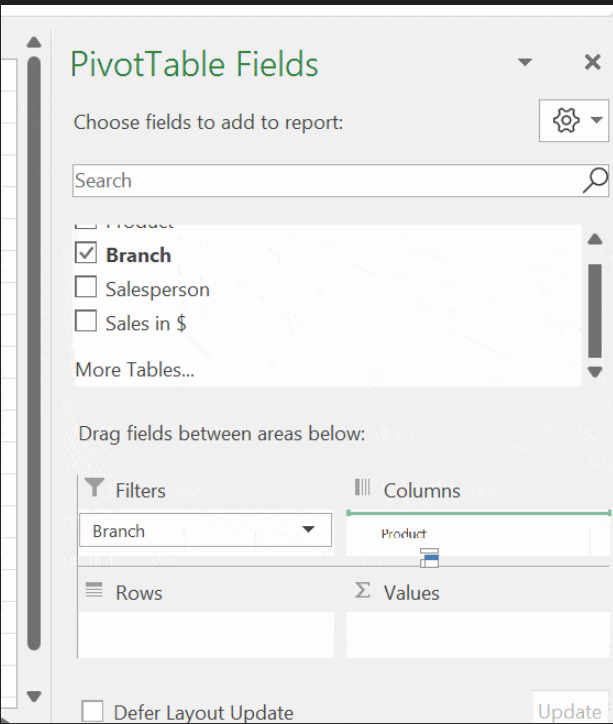
Task: Open the More Tables link
Action: tap(134, 370)
